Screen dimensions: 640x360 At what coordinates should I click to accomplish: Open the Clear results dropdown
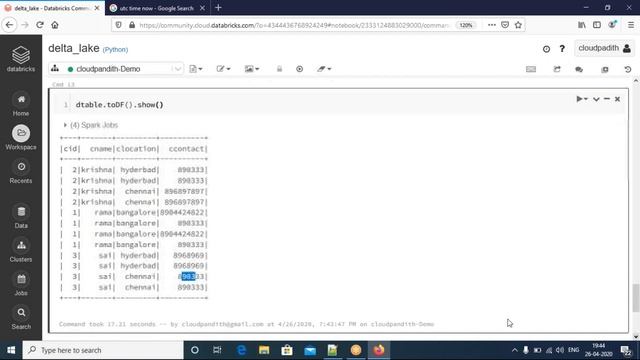324,69
